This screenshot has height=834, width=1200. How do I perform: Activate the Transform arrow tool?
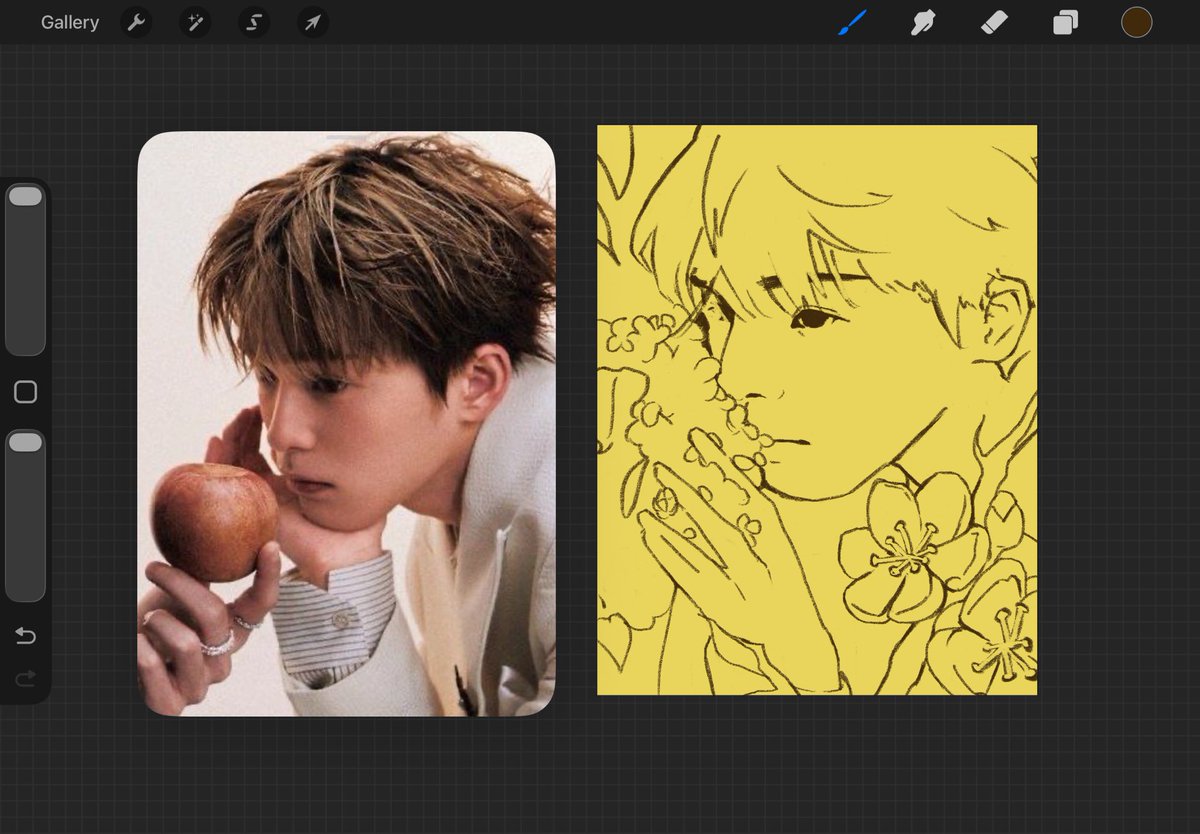[313, 22]
